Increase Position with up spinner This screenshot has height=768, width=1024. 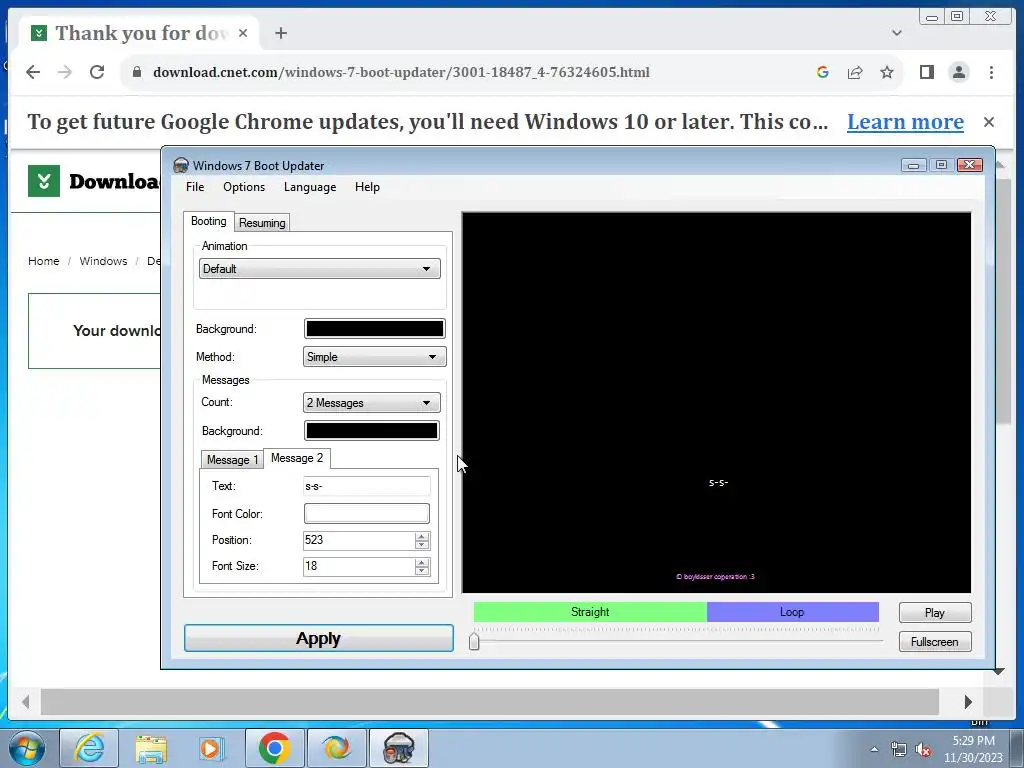pos(422,536)
